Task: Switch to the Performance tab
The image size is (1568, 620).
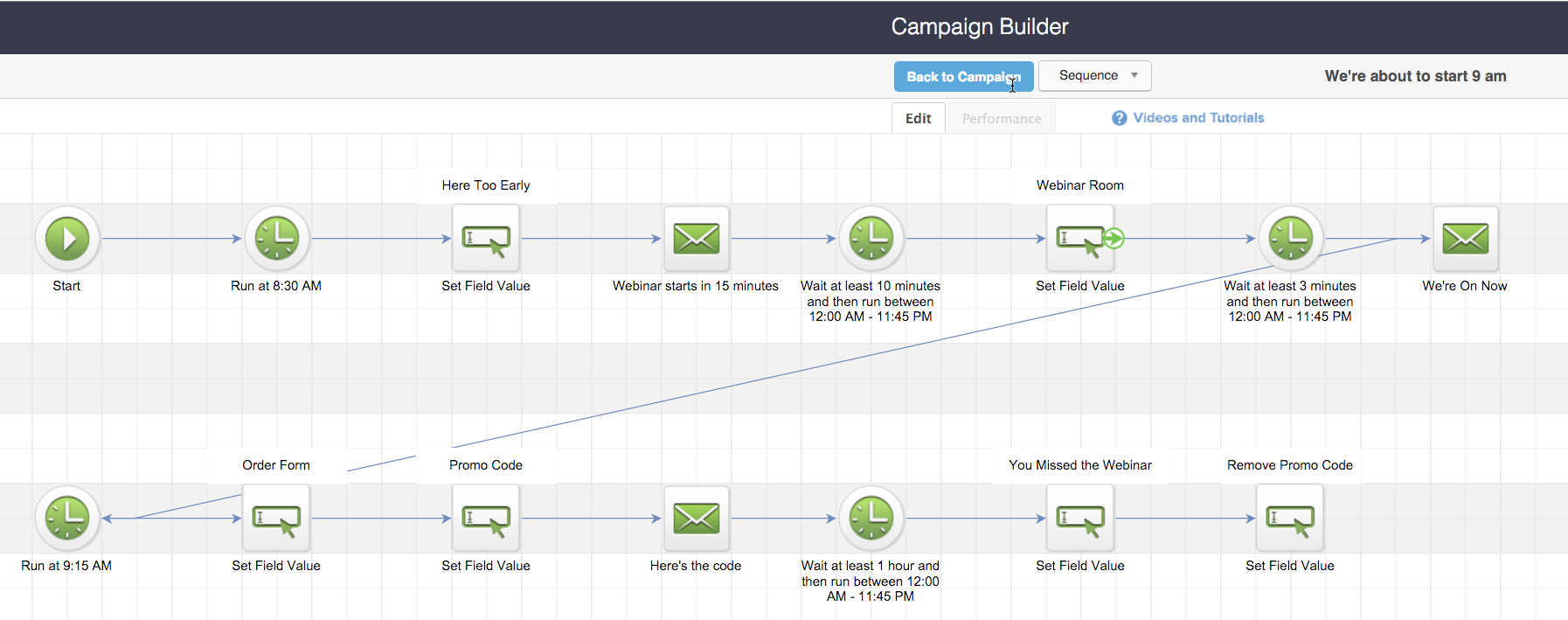Action: click(x=1002, y=119)
